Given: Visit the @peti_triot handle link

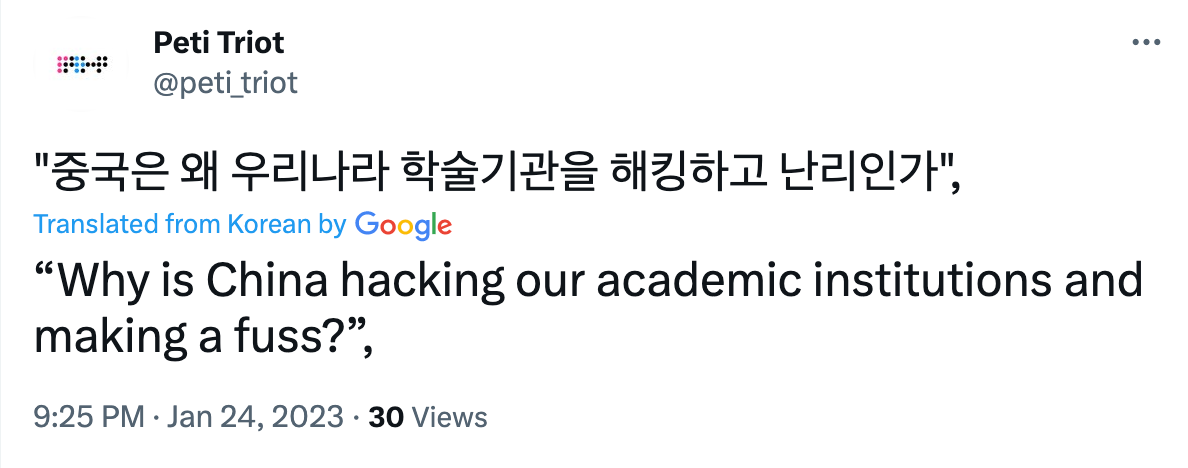Looking at the screenshot, I should [x=225, y=83].
